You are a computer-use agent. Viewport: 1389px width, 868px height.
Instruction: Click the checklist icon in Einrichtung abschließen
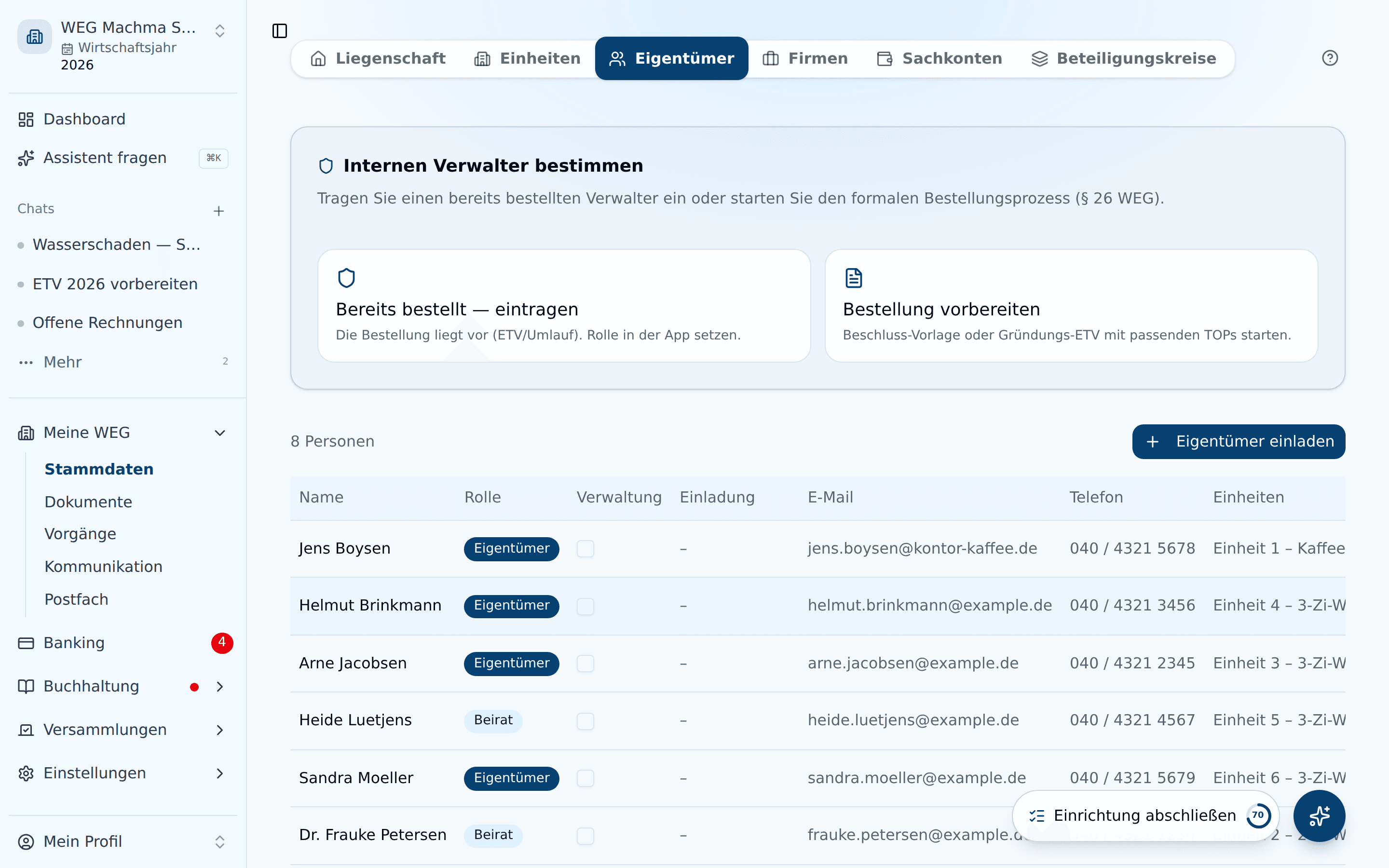click(x=1036, y=816)
